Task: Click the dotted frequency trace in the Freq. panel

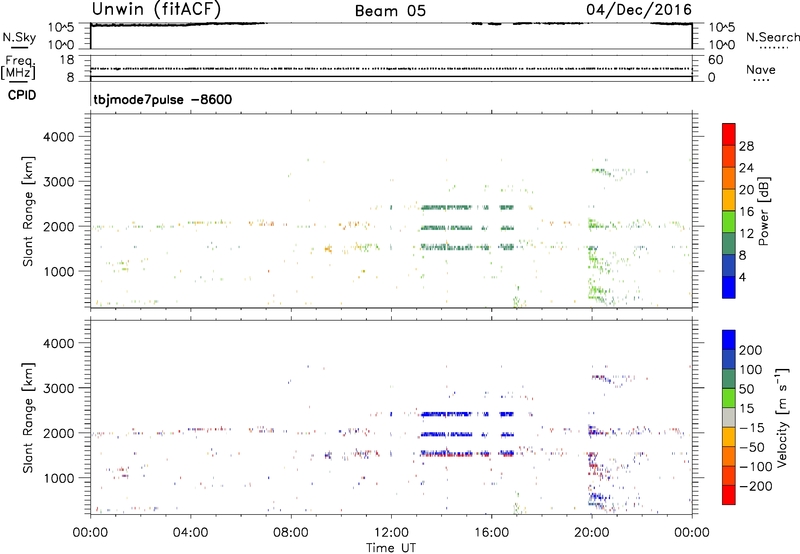Action: [391, 68]
